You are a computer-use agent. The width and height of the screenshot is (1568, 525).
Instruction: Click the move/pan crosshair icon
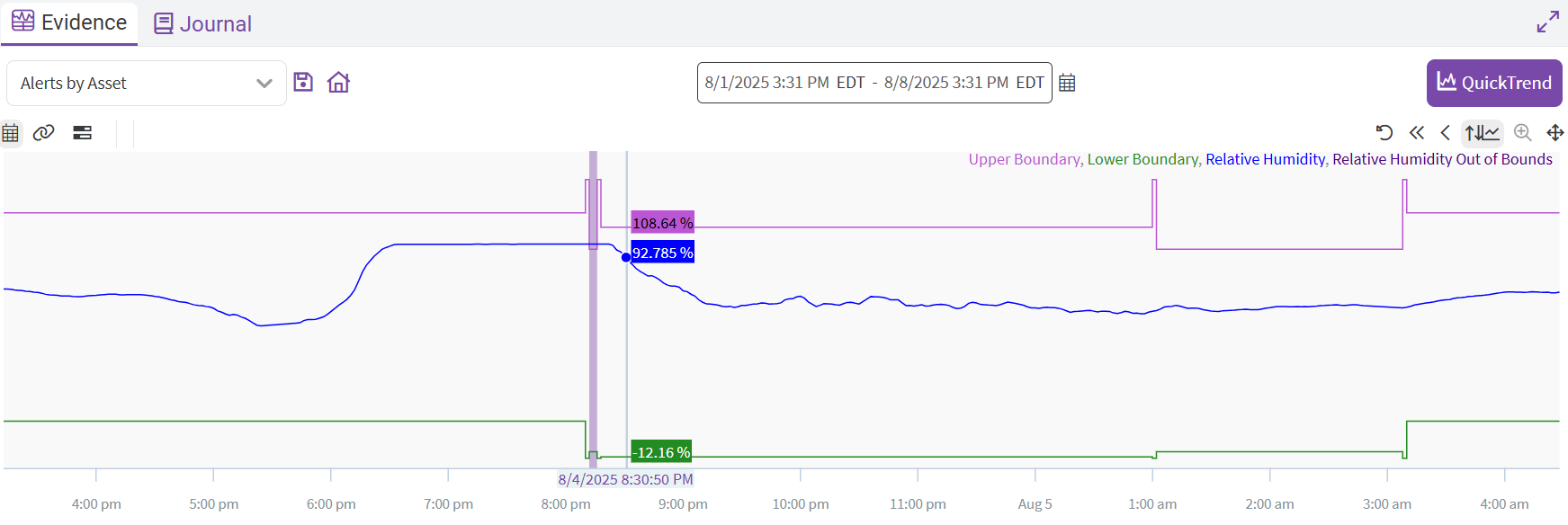(x=1555, y=133)
